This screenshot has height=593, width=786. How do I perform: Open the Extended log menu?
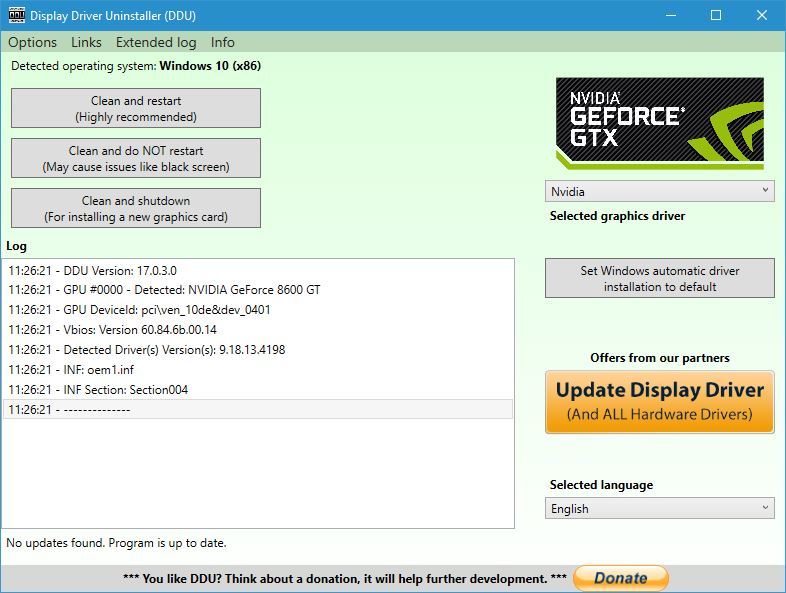coord(156,42)
